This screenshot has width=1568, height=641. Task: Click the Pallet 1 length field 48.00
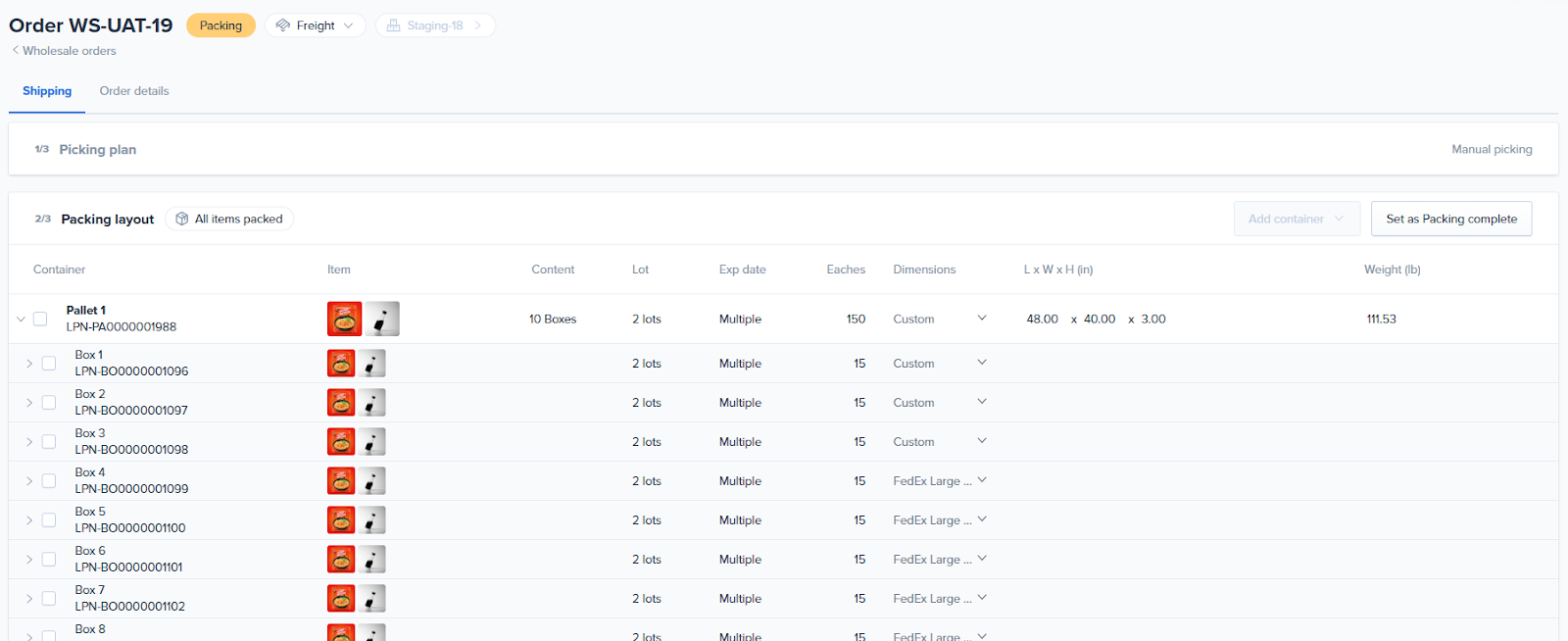coord(1042,320)
